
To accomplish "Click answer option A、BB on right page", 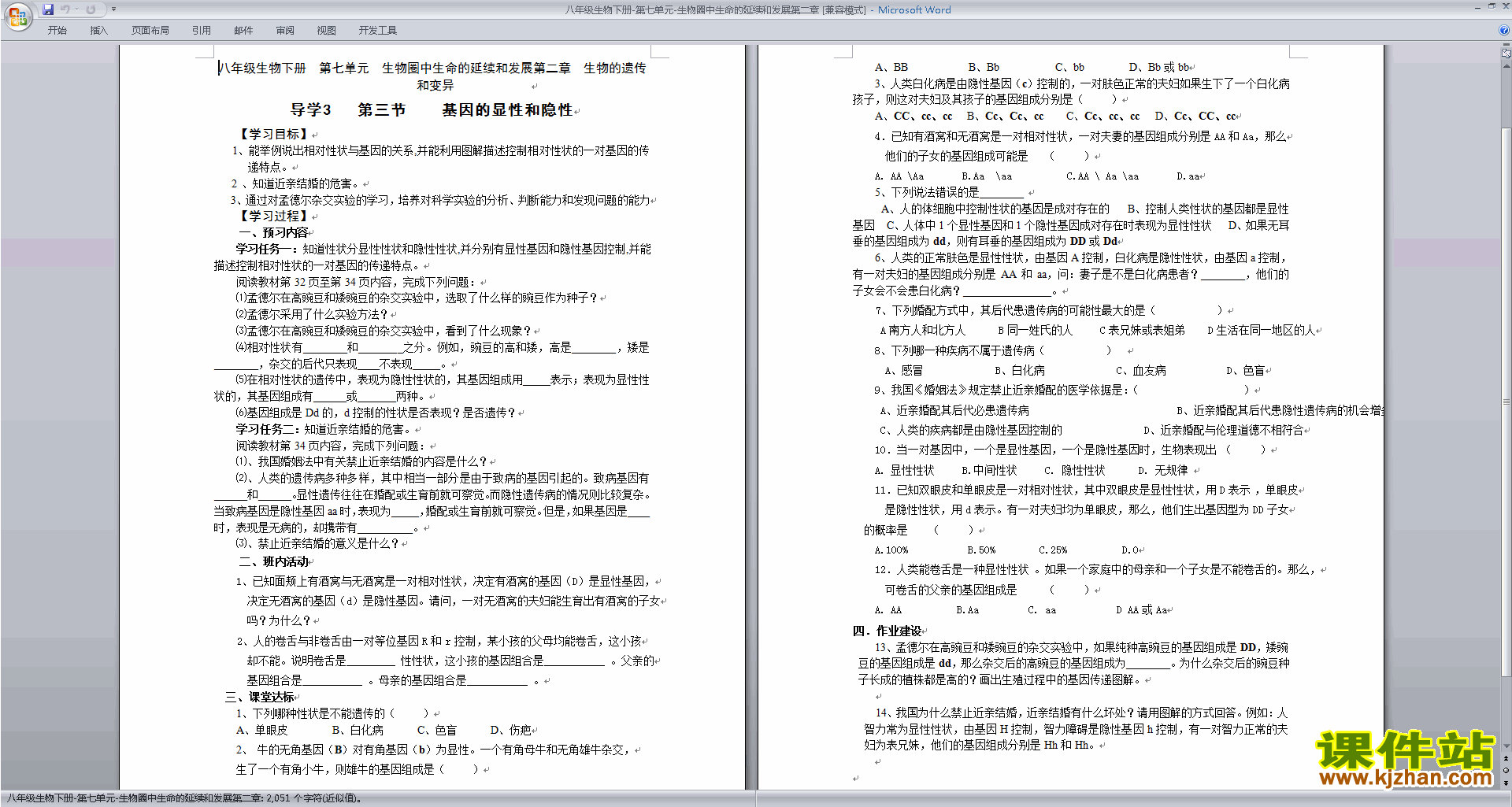I will (x=891, y=68).
